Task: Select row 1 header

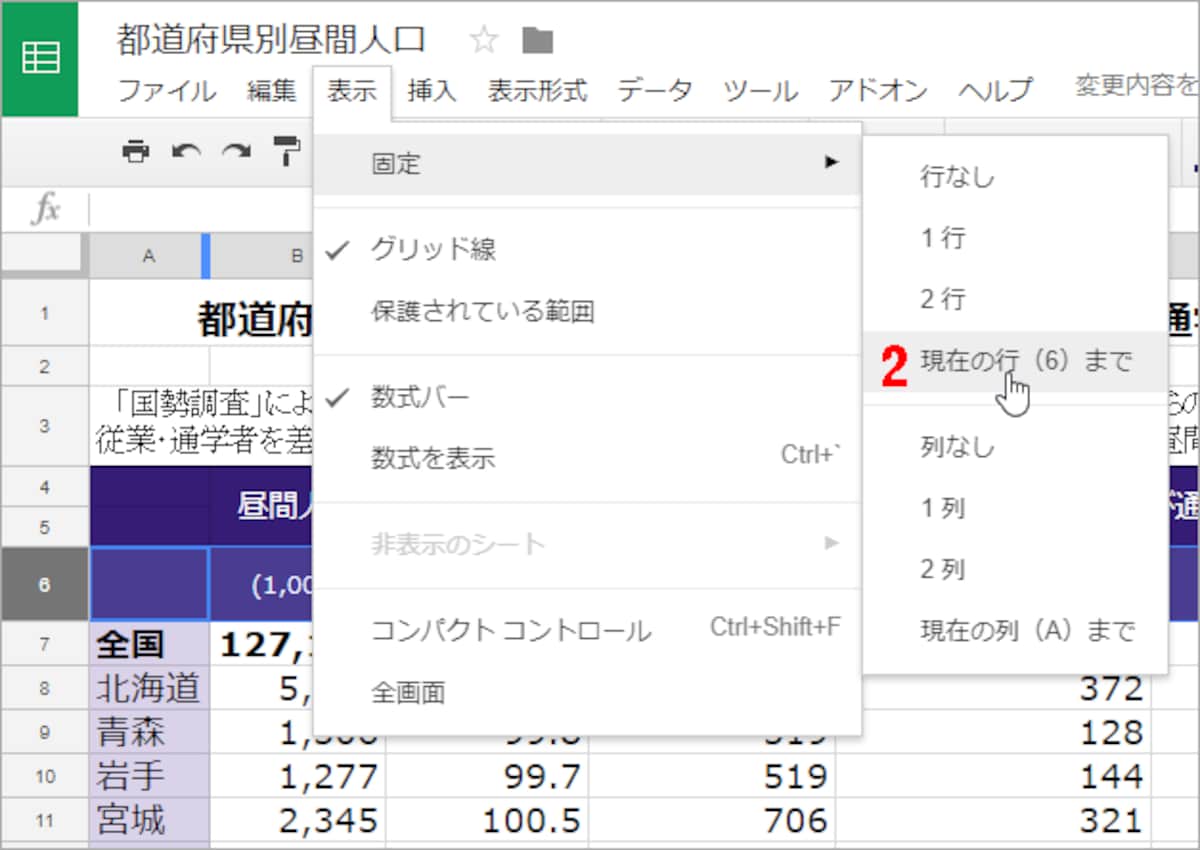Action: 44,313
